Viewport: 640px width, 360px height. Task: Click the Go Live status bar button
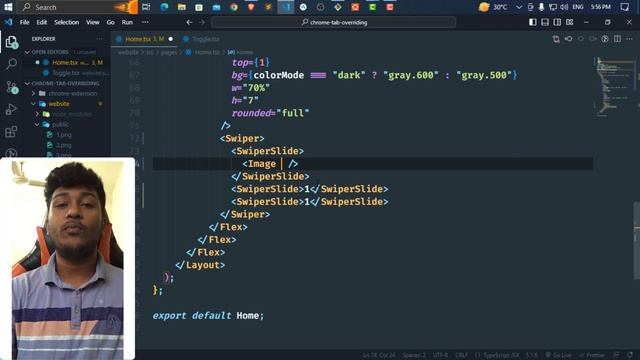[558, 355]
